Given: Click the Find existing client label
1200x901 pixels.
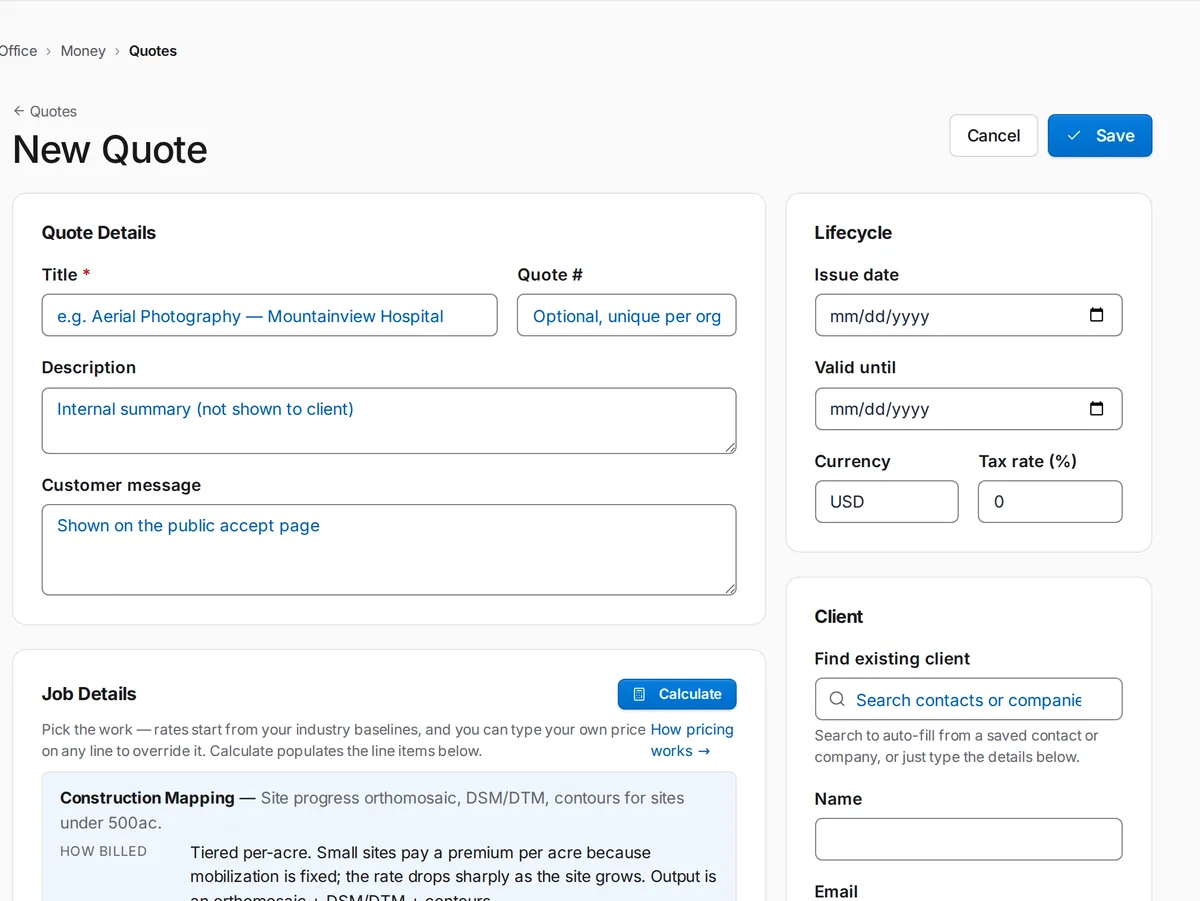Looking at the screenshot, I should pyautogui.click(x=892, y=659).
